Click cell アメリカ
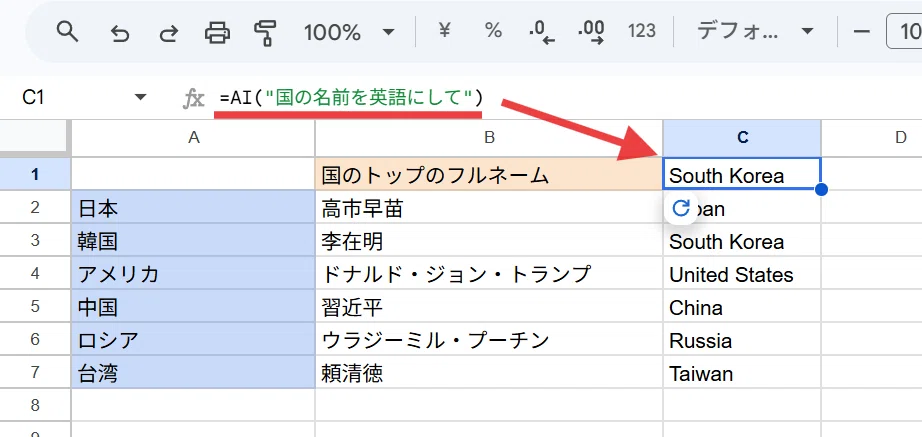Image resolution: width=922 pixels, height=437 pixels. pyautogui.click(x=193, y=273)
